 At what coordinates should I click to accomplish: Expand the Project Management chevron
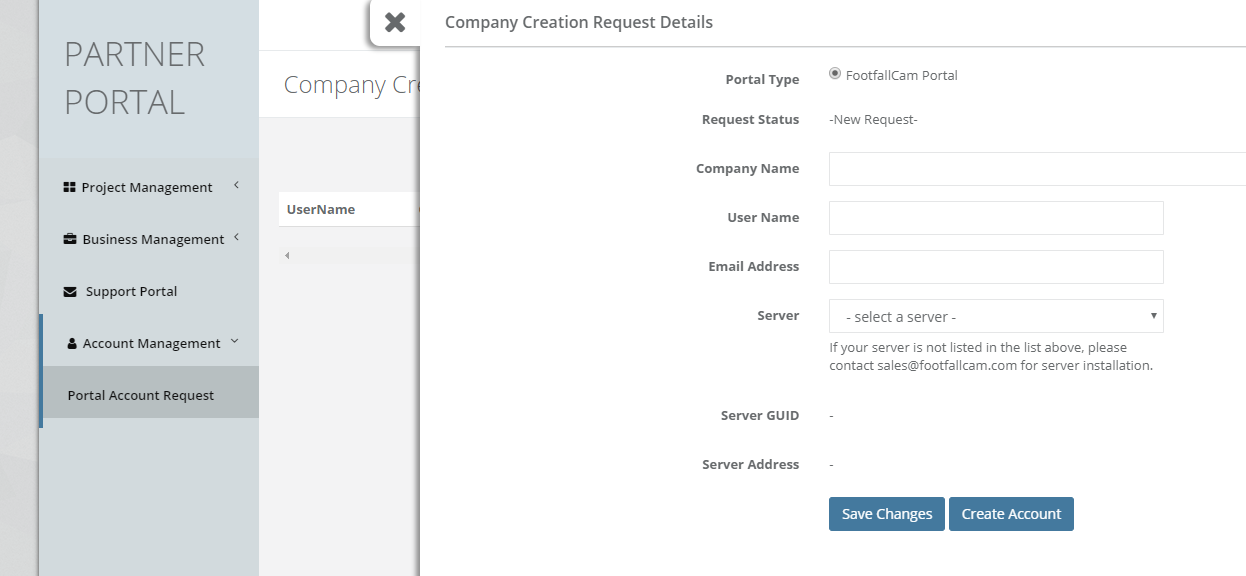click(236, 185)
